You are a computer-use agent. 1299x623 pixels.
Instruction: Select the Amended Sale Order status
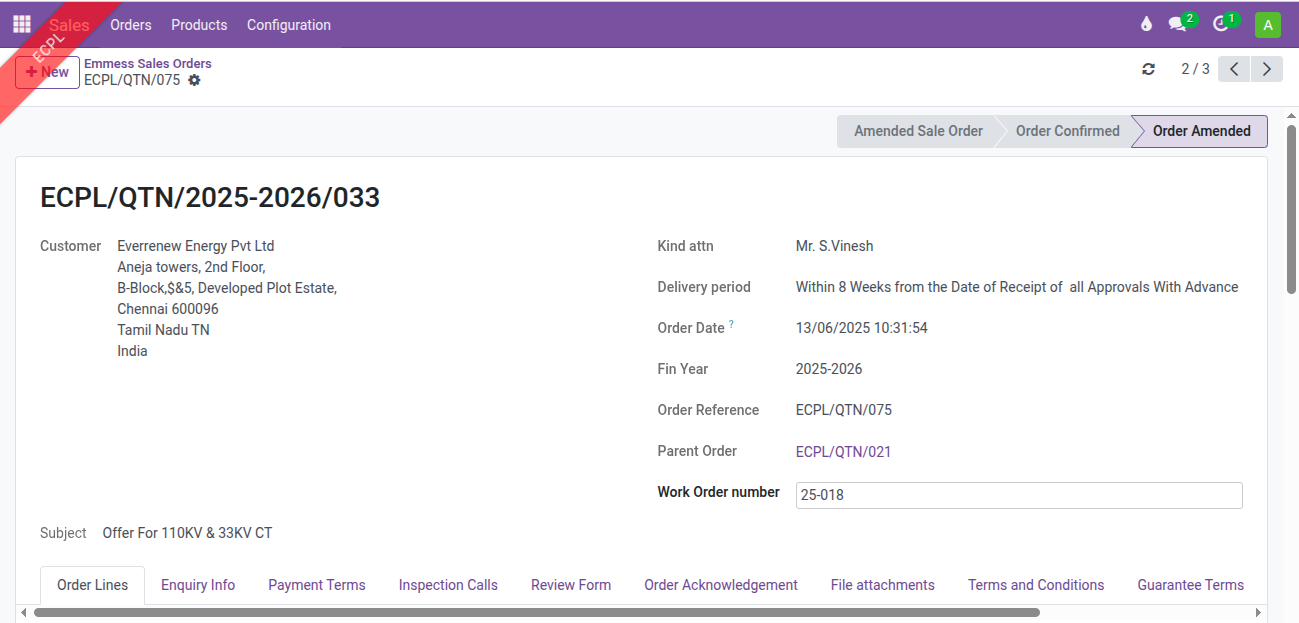[917, 131]
